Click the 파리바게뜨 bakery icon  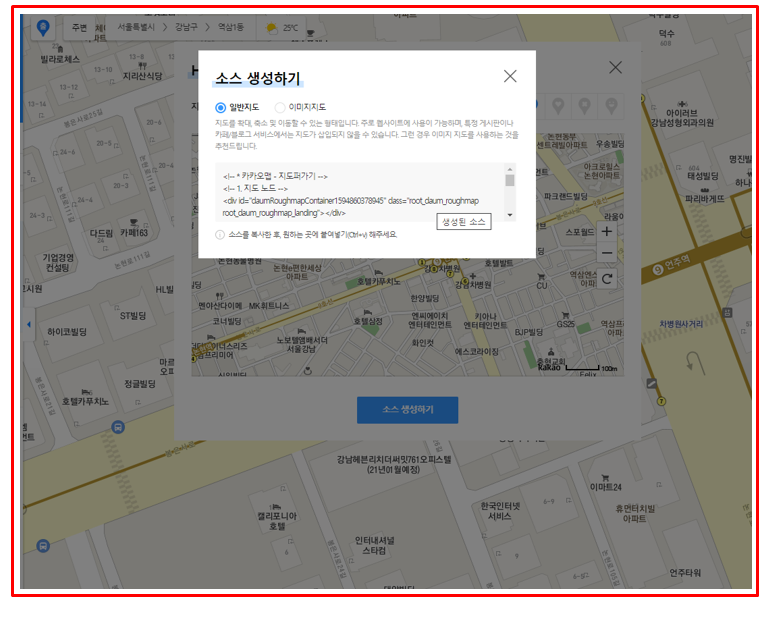click(705, 190)
